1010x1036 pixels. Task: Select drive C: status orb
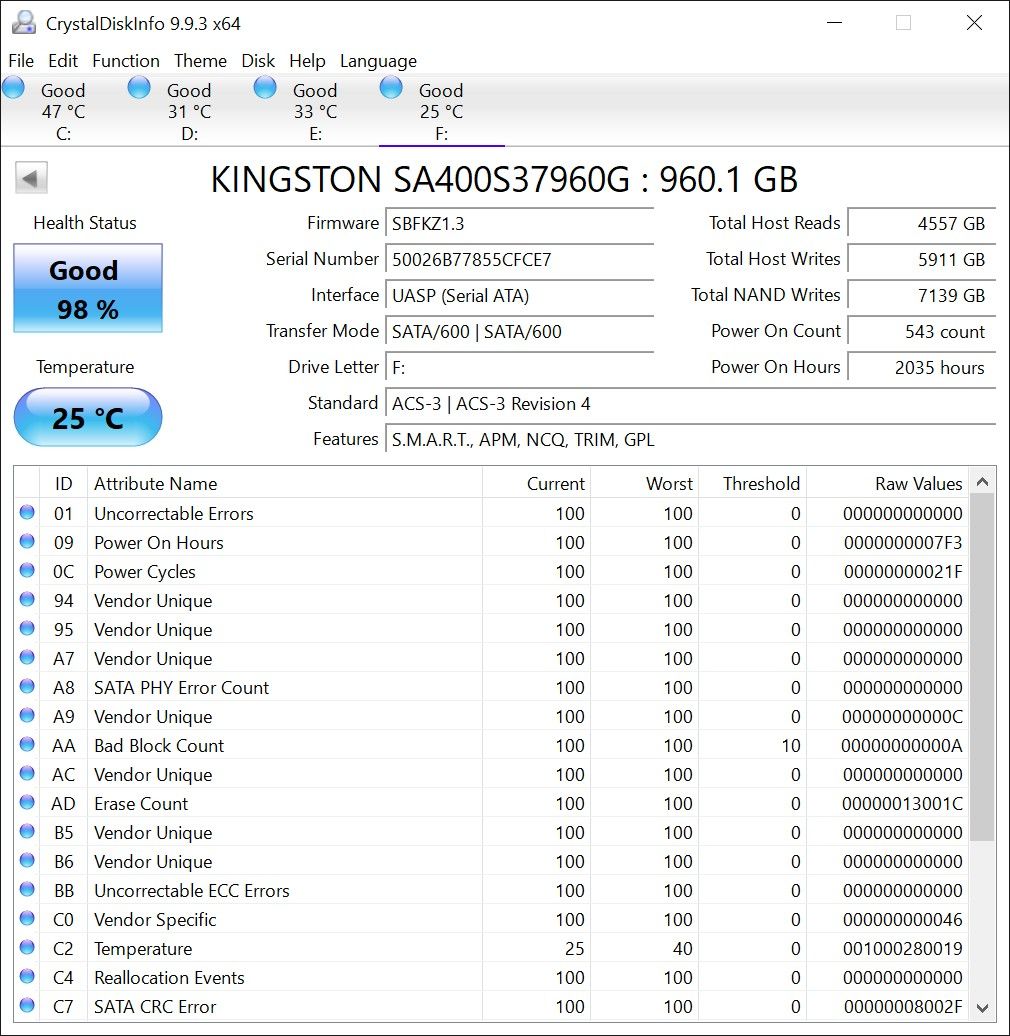pos(14,87)
